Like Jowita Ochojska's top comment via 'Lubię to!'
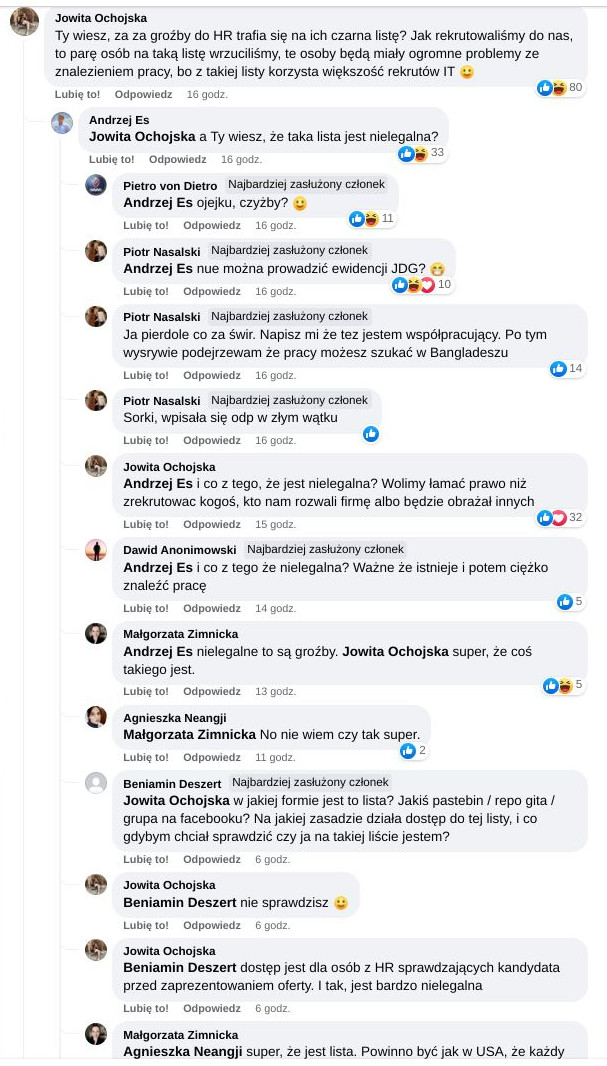The height and width of the screenshot is (1066, 607). 77,94
